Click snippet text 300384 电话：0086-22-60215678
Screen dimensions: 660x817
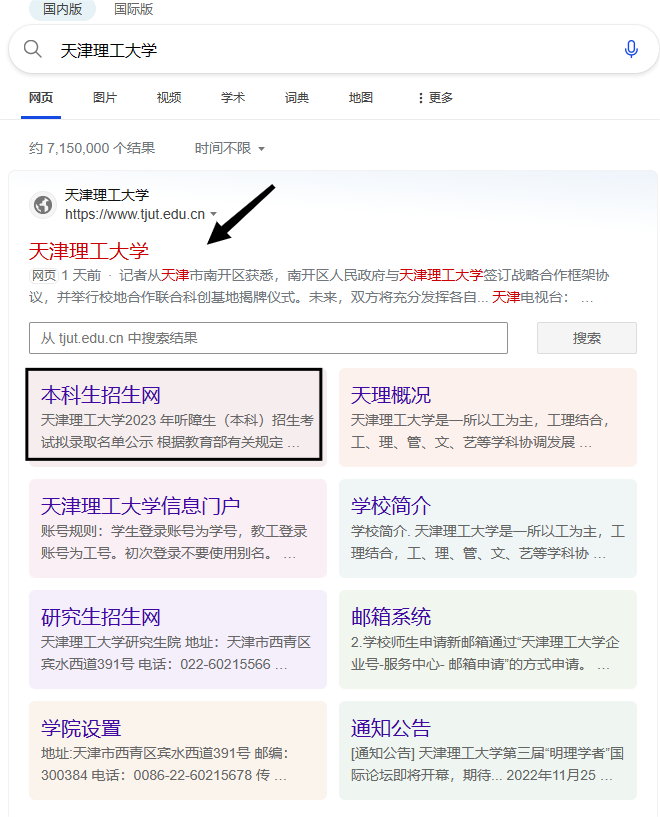pos(146,775)
